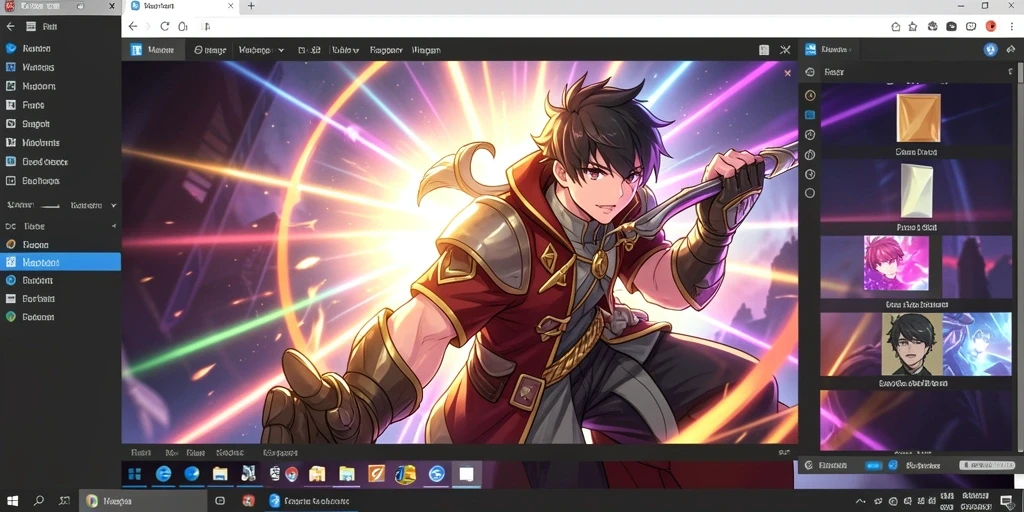Close the artwork with the orange X
The height and width of the screenshot is (512, 1024).
coord(787,74)
